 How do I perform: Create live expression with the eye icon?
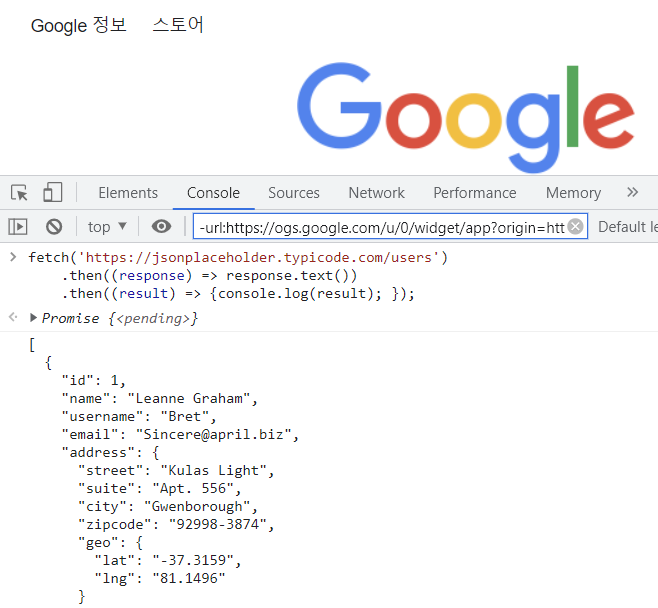[162, 227]
